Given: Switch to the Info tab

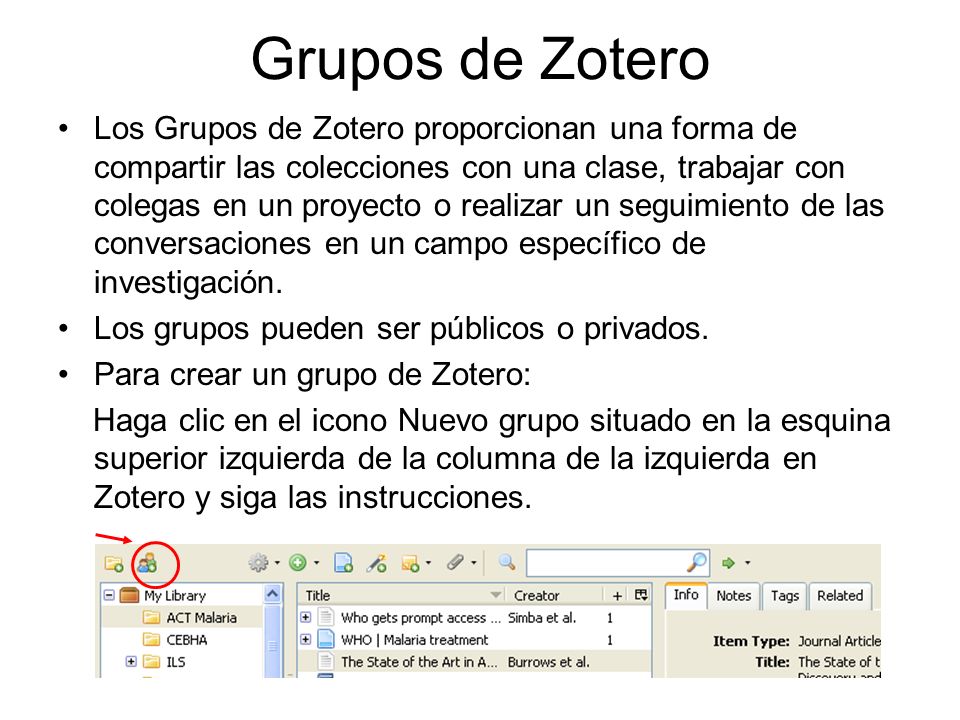Looking at the screenshot, I should [x=686, y=594].
